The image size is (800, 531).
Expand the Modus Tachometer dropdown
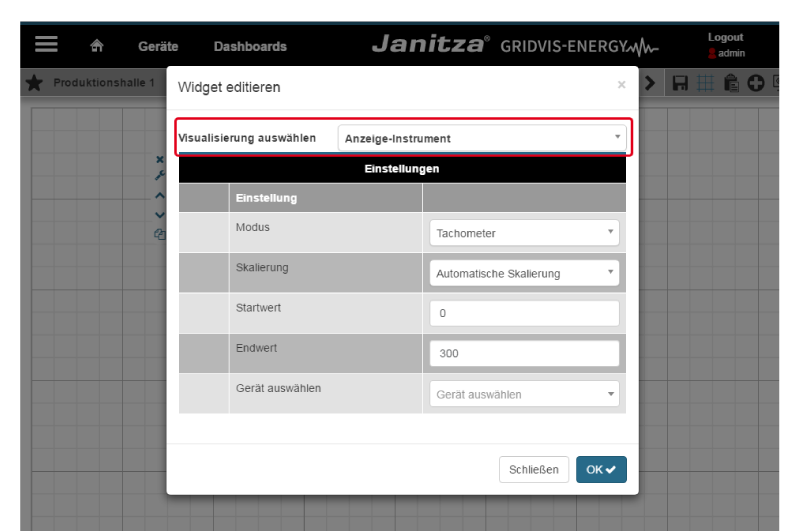click(x=524, y=233)
